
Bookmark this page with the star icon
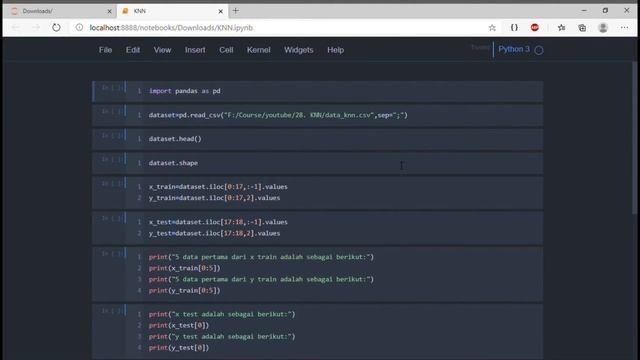click(492, 28)
